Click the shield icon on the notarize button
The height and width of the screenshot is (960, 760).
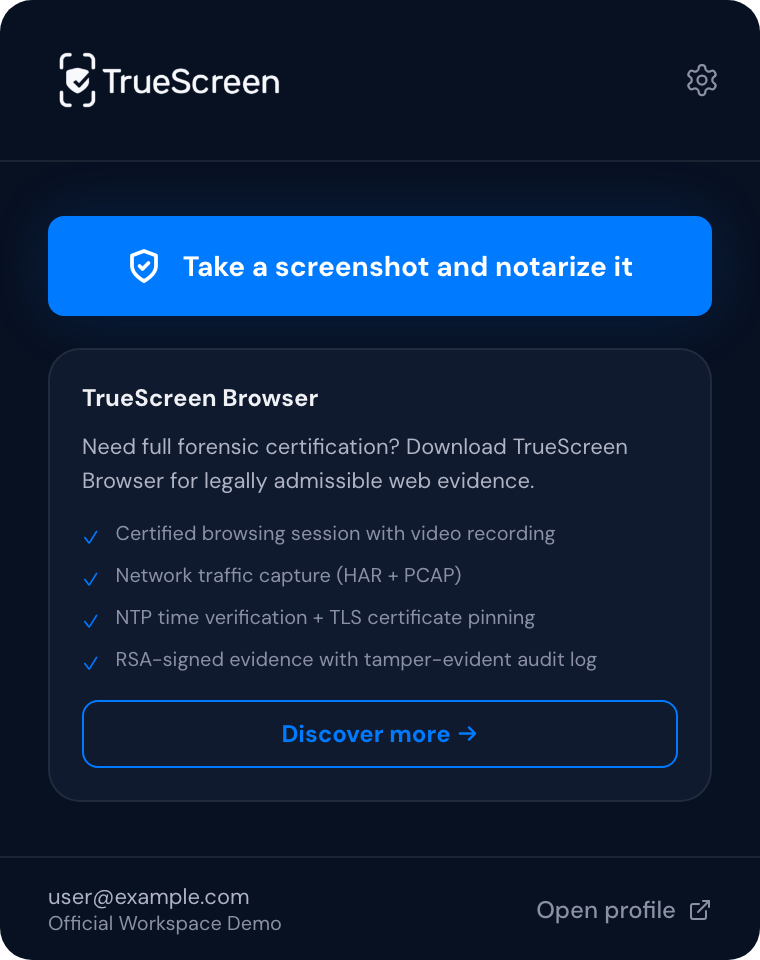pos(145,267)
